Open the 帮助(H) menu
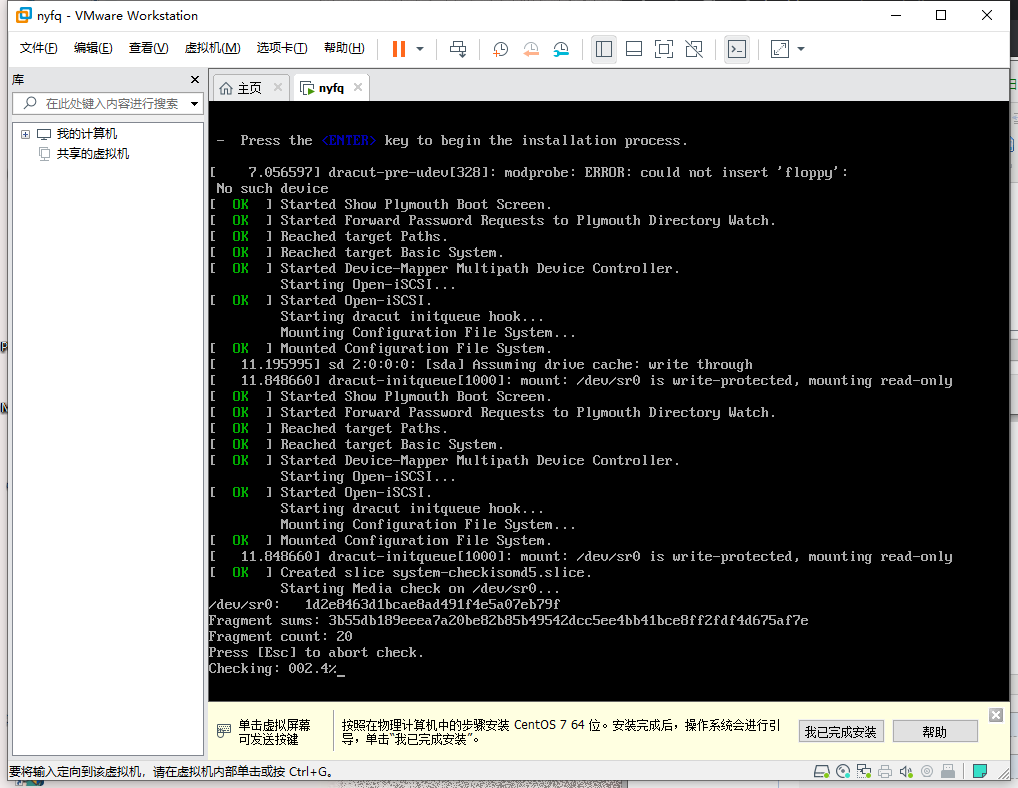 (344, 48)
